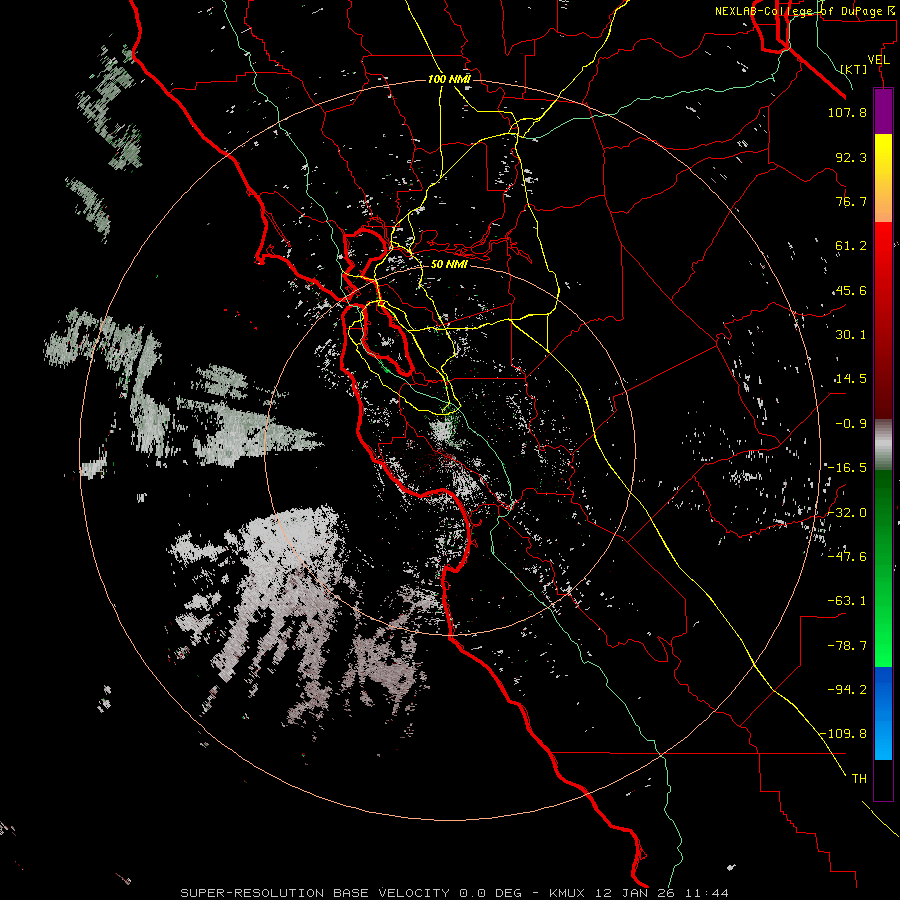Click the -63.1 value on velocity scale

click(847, 601)
